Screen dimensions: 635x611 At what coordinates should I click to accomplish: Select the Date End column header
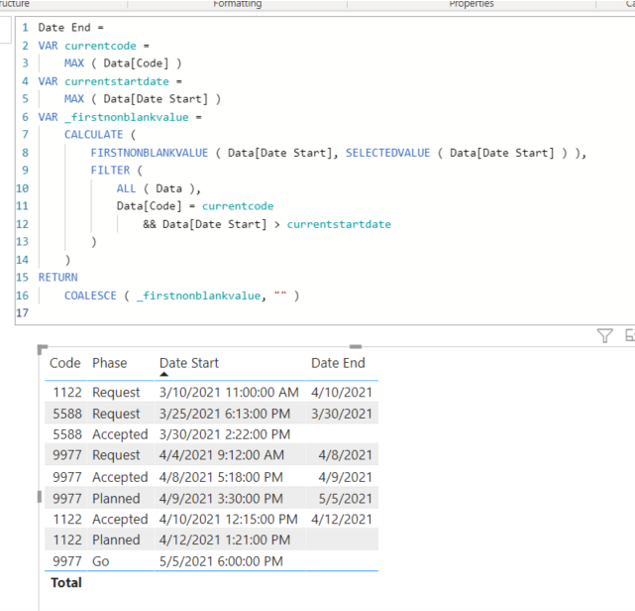pyautogui.click(x=338, y=363)
